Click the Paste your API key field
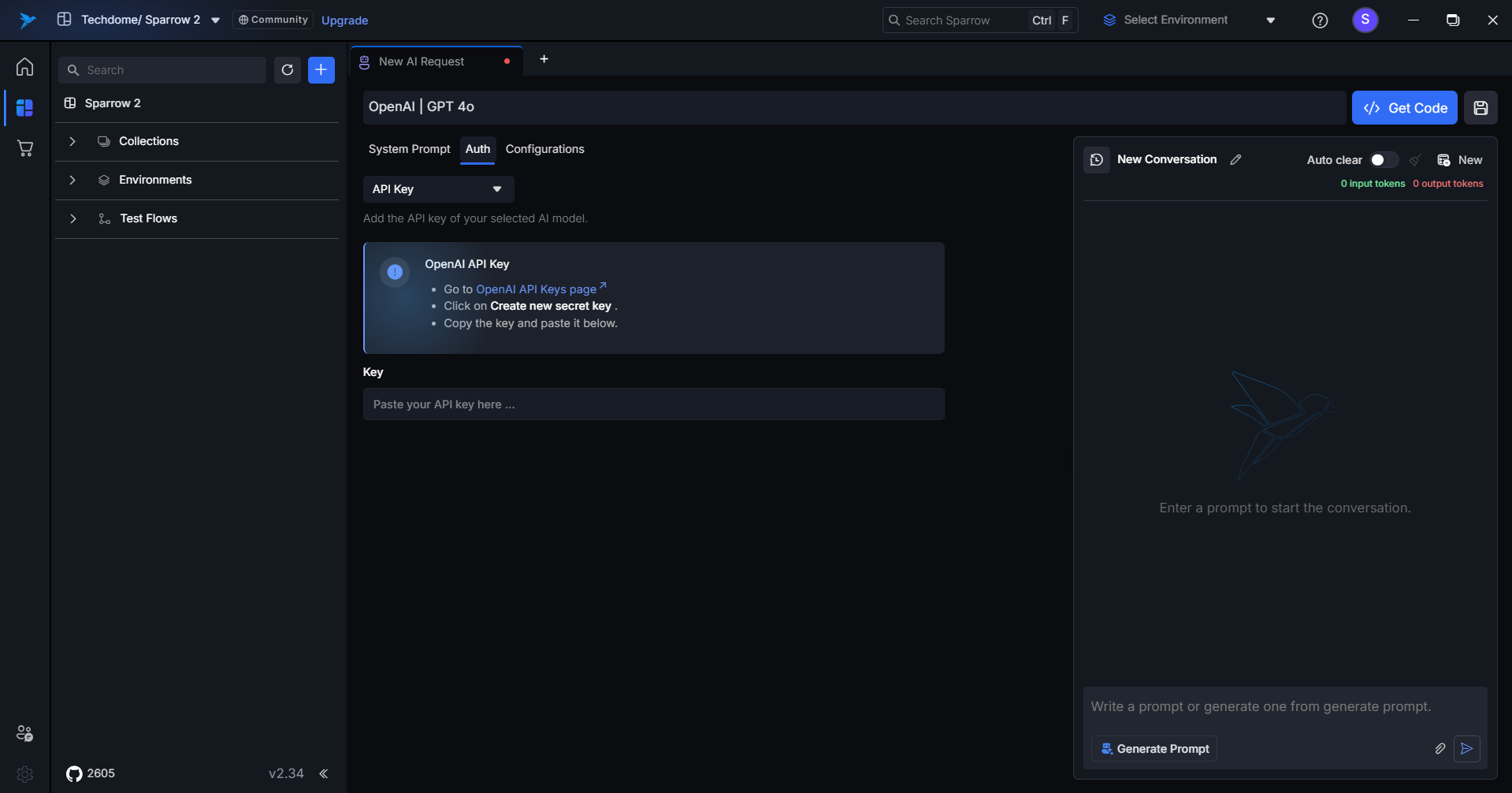The height and width of the screenshot is (793, 1512). [653, 404]
